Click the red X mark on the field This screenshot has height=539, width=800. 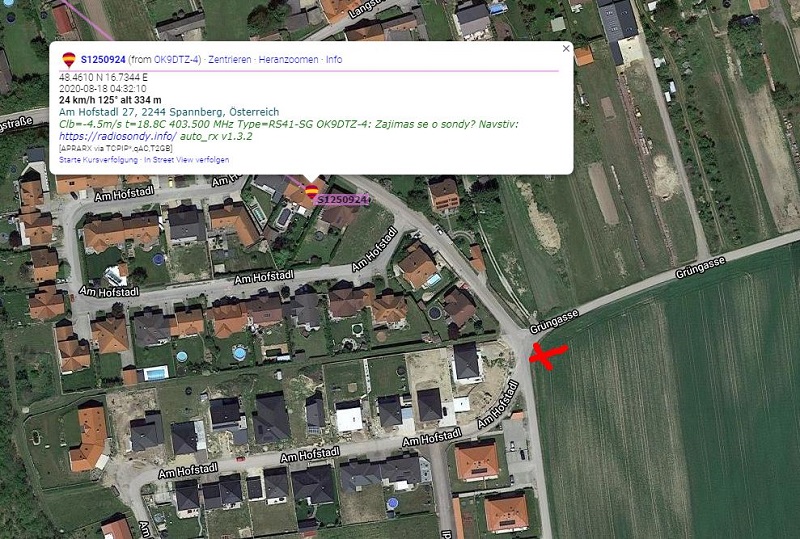(548, 356)
